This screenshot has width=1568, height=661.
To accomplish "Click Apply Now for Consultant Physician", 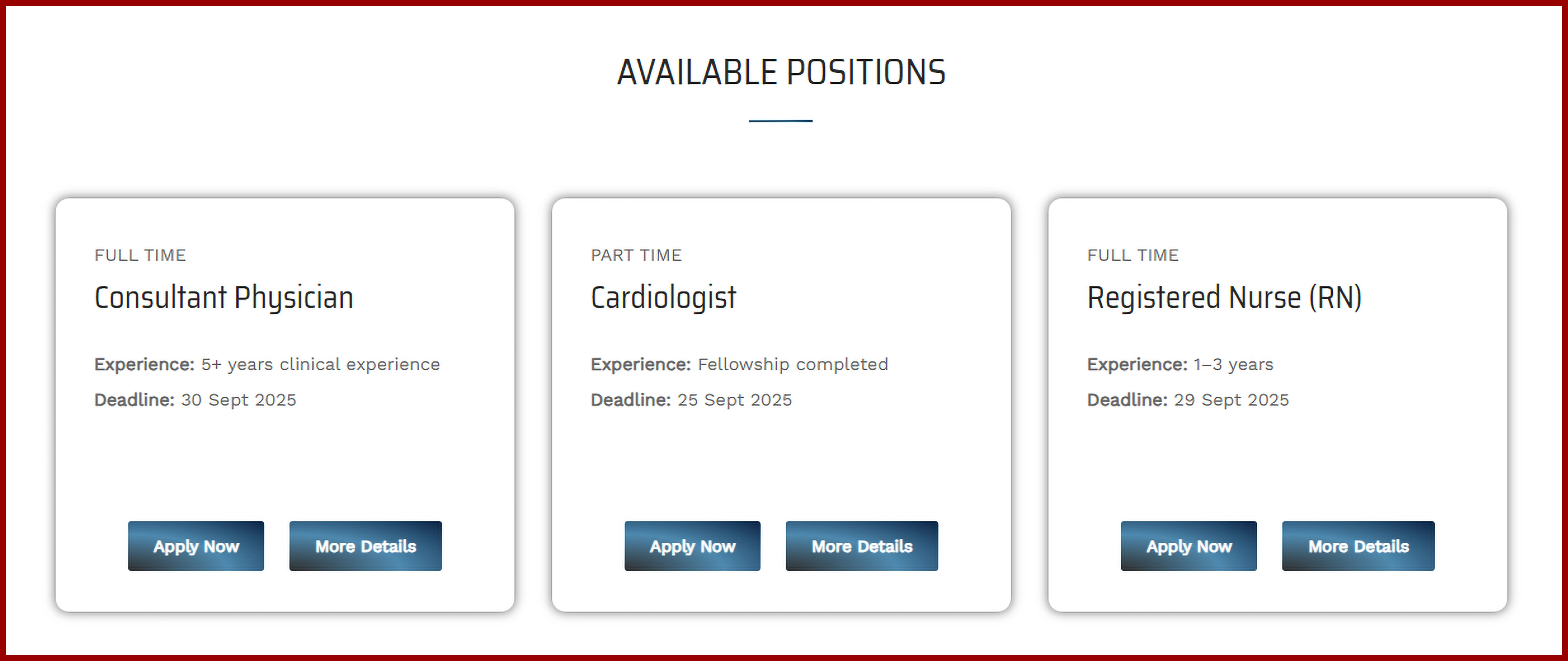I will [x=196, y=546].
